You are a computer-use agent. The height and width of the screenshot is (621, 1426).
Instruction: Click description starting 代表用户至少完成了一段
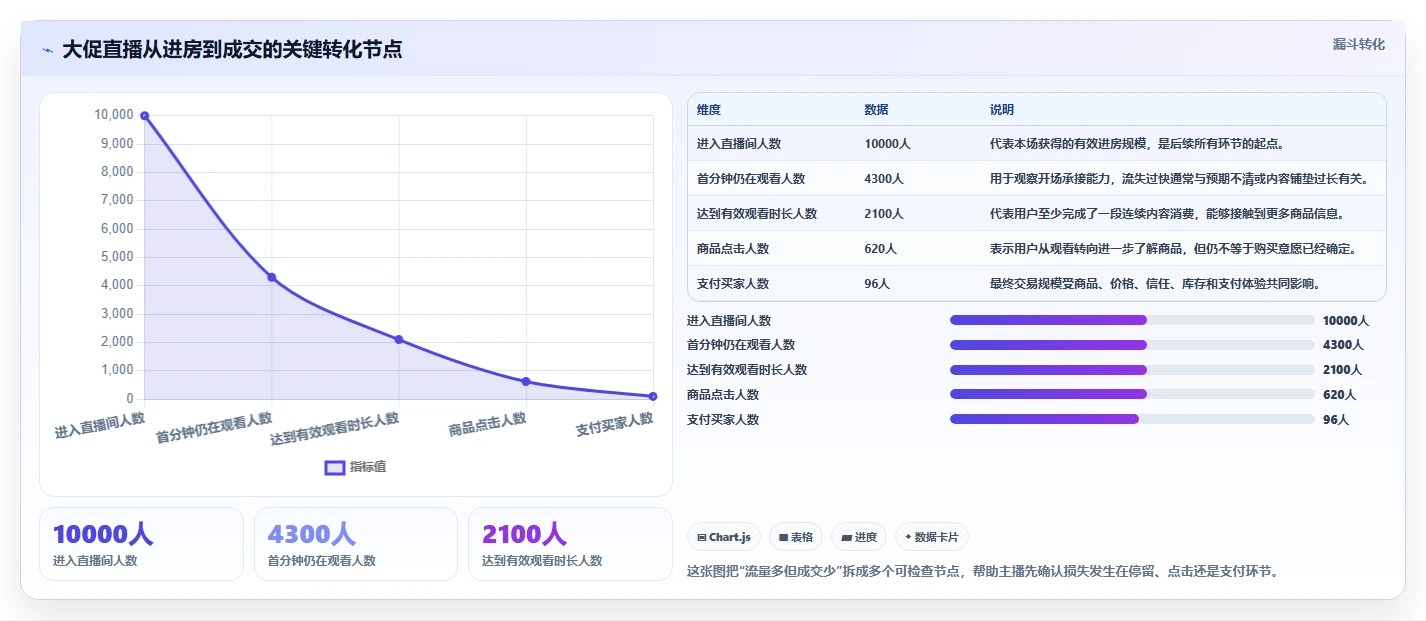pos(1167,214)
